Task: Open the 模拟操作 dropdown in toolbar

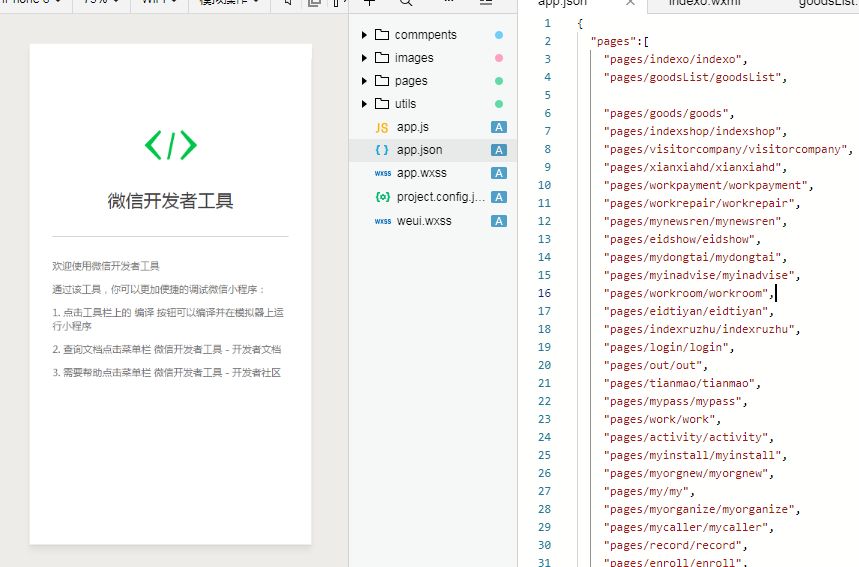Action: point(229,2)
